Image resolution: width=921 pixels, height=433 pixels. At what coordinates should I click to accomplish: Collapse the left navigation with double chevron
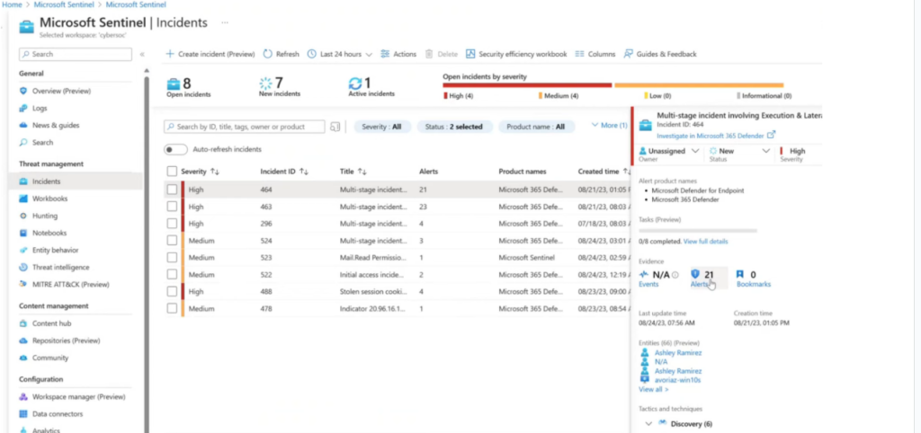[x=142, y=54]
